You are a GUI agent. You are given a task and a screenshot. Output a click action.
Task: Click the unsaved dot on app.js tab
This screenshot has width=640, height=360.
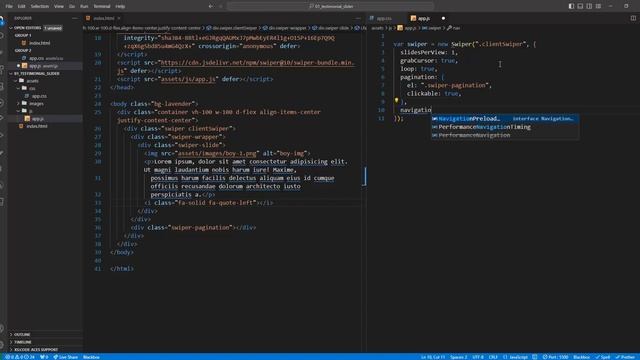tap(443, 18)
